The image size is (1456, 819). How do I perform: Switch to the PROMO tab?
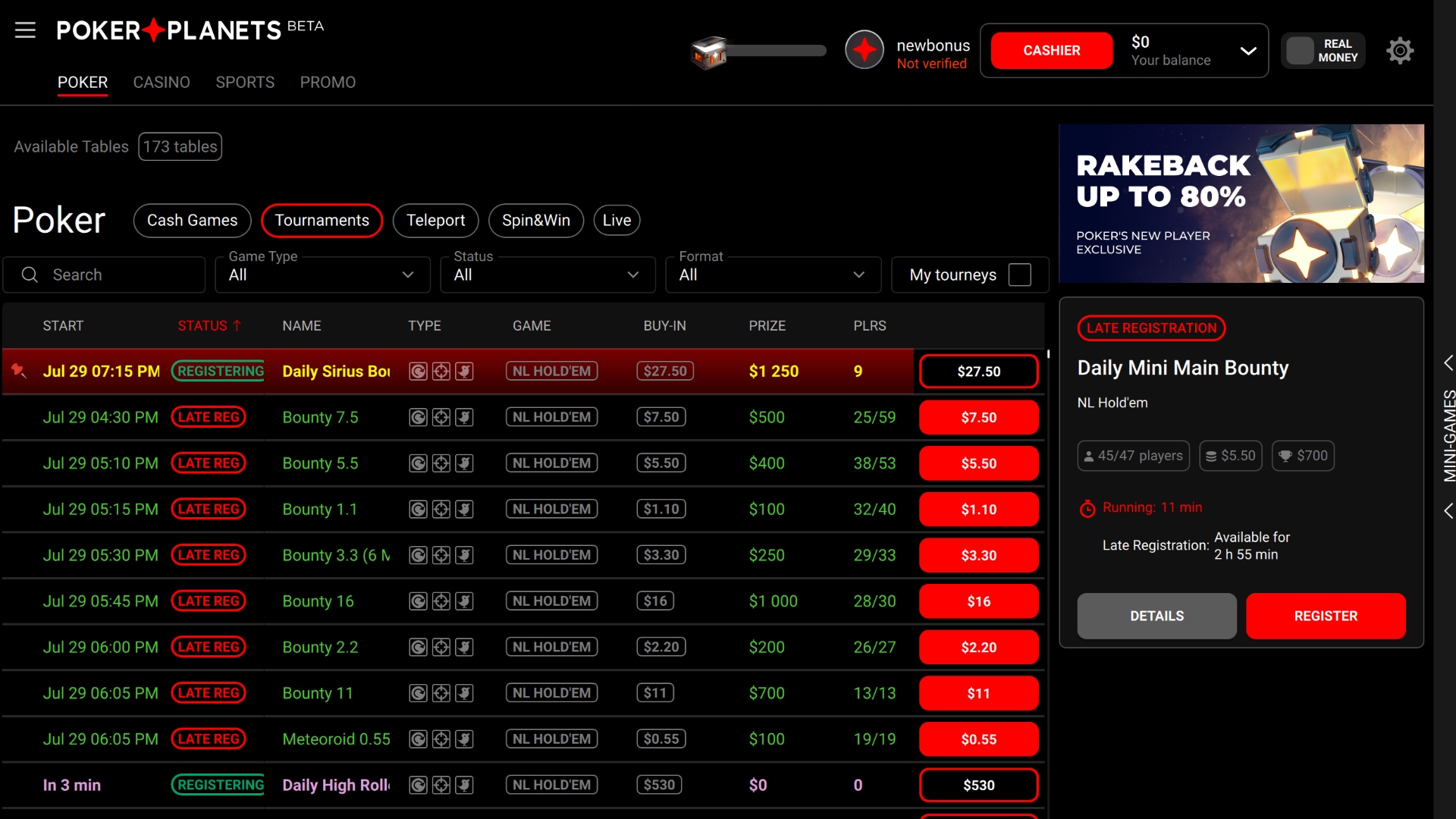[x=328, y=82]
